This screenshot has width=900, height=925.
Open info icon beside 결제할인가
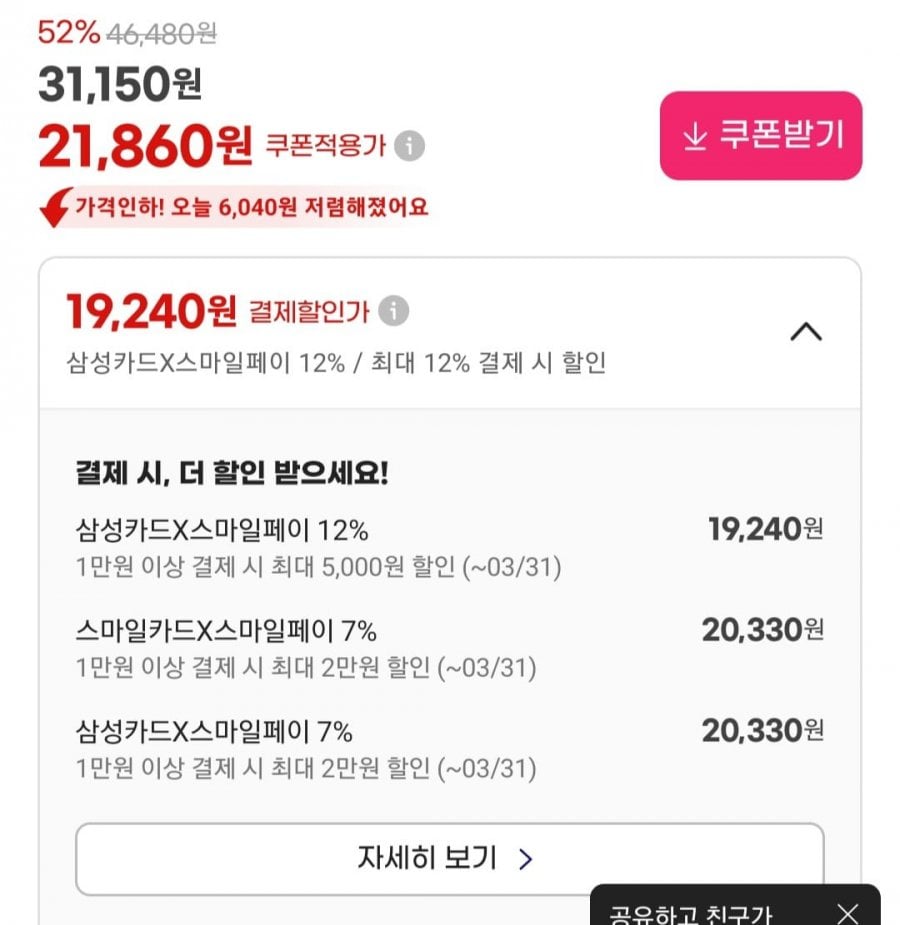(x=393, y=312)
